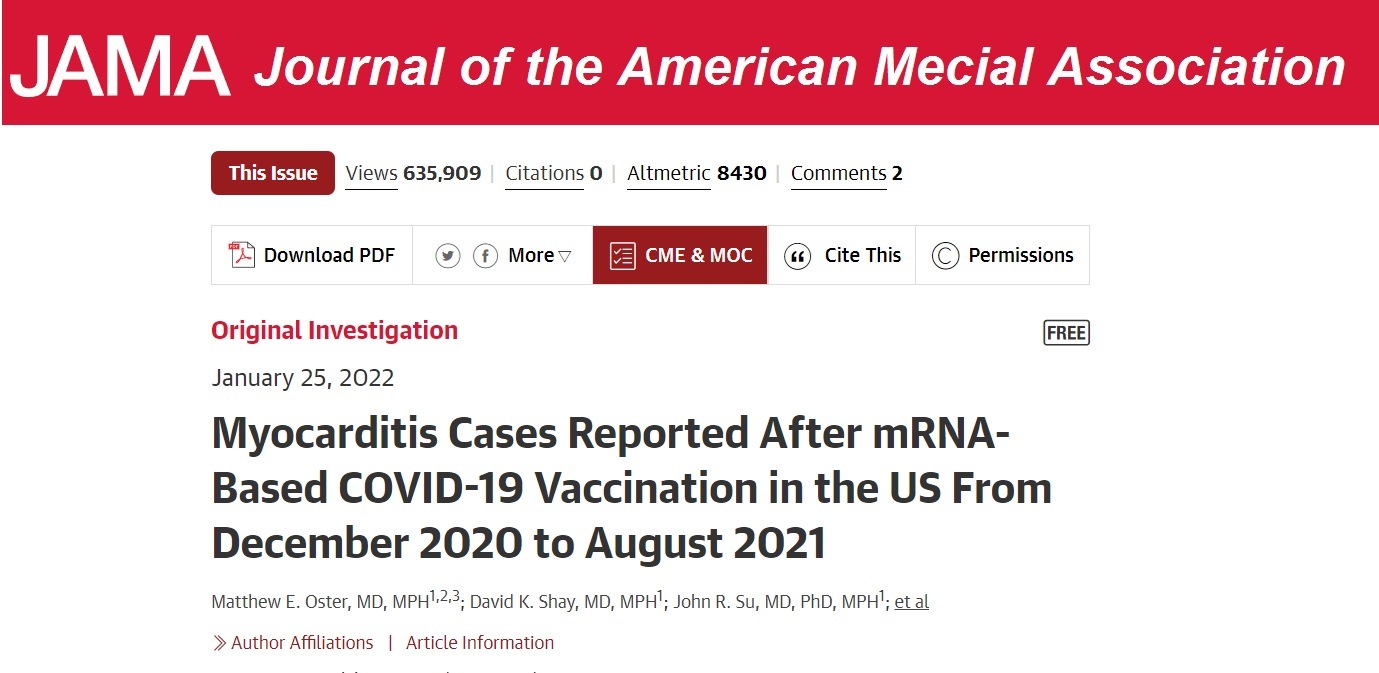
Task: Click the FREE access badge
Action: pos(1065,333)
